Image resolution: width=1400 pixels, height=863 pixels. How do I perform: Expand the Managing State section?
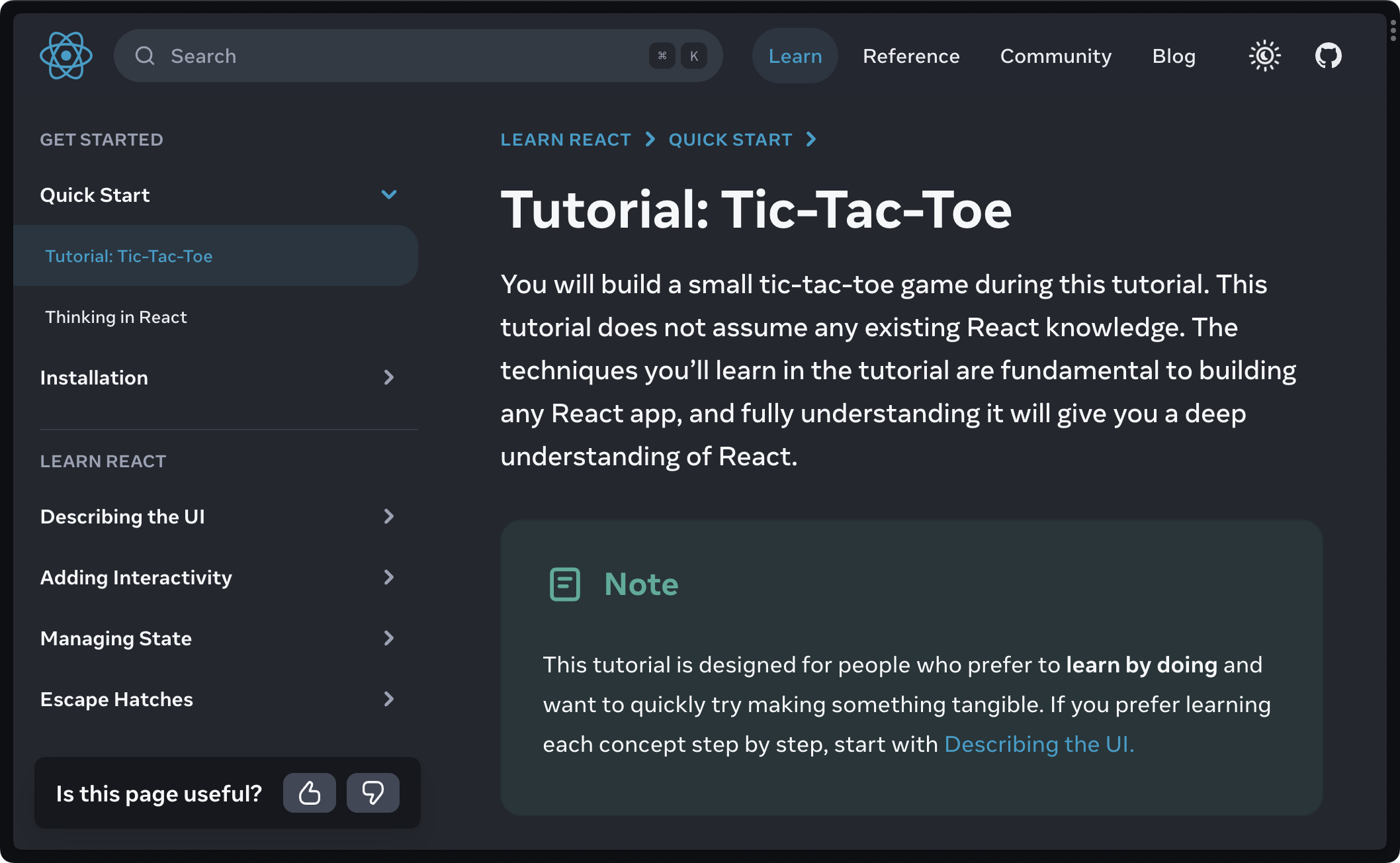tap(389, 638)
